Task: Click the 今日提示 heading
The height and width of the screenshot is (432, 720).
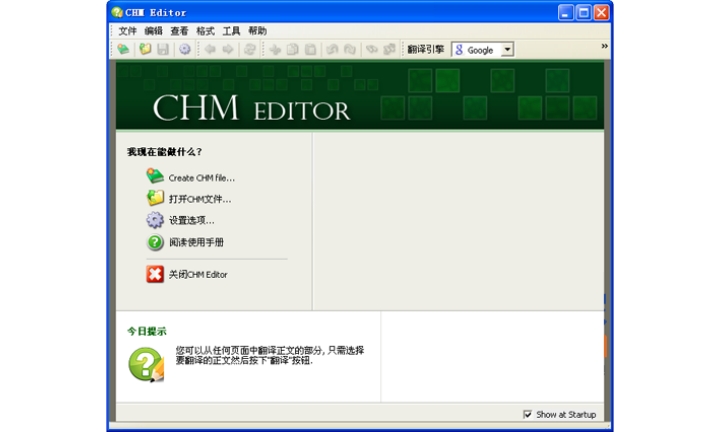Action: pos(147,331)
